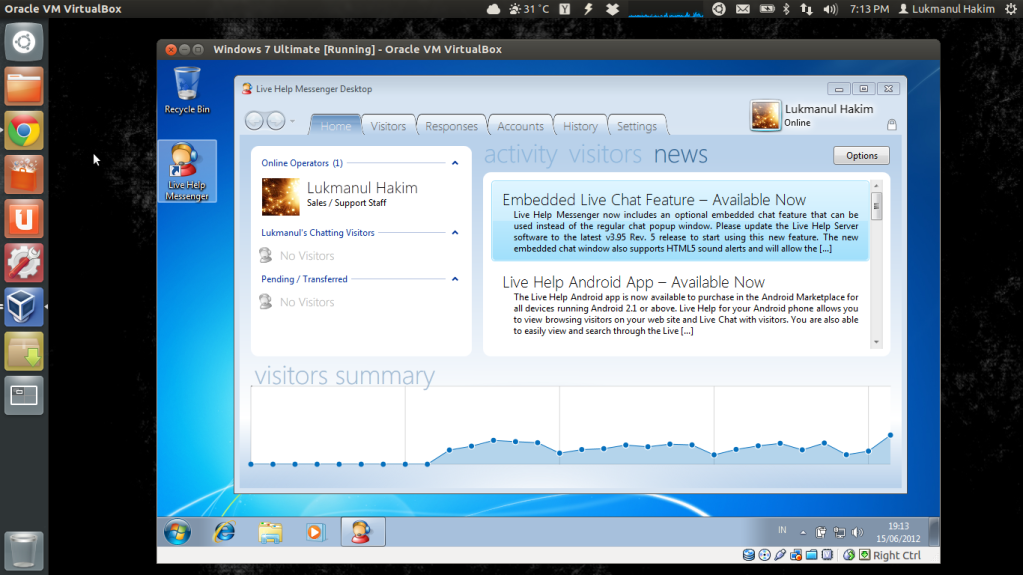Click VirtualBox hard disk activity icon
The width and height of the screenshot is (1023, 575).
pyautogui.click(x=749, y=555)
